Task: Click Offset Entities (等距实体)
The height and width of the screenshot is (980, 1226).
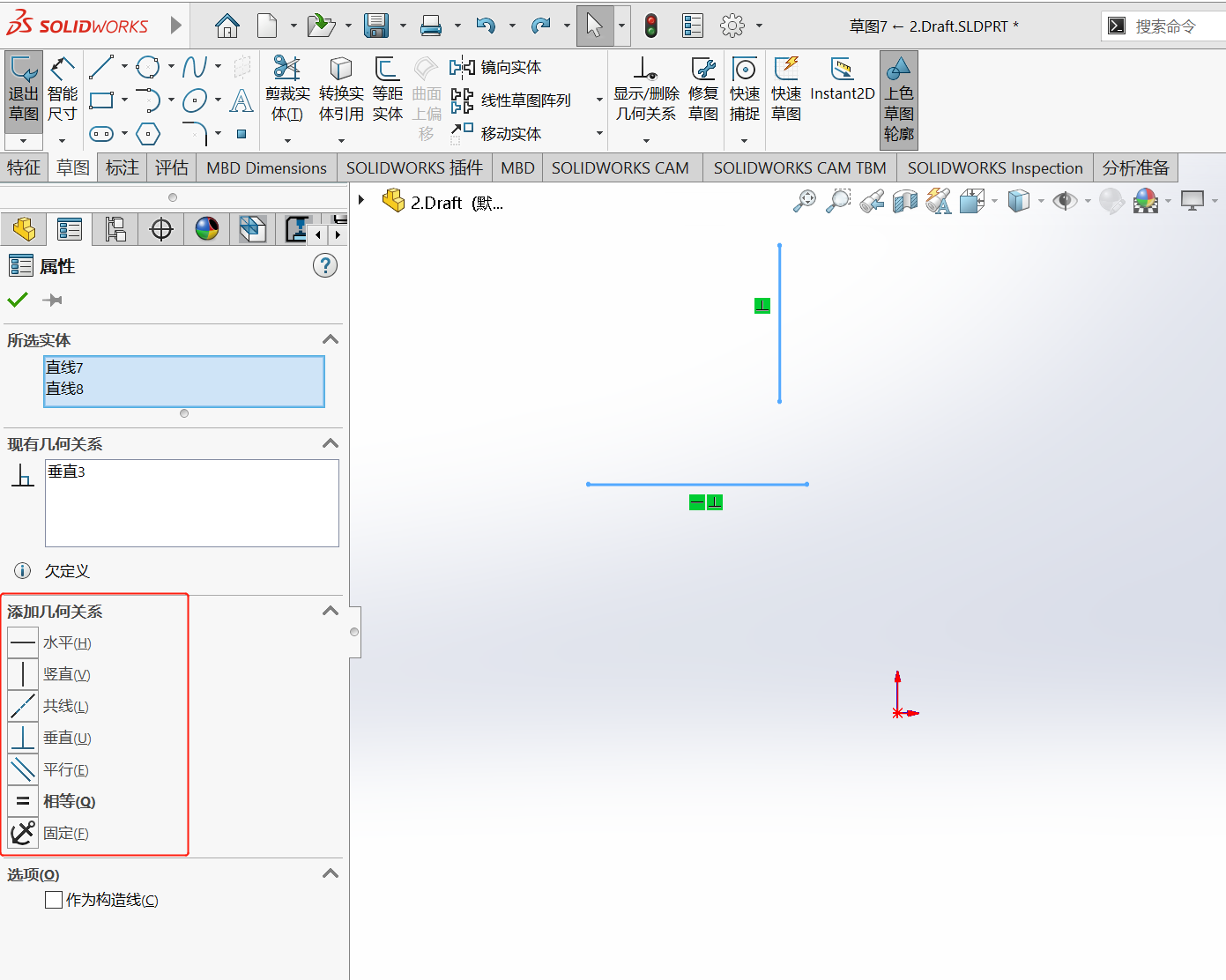Action: [387, 89]
